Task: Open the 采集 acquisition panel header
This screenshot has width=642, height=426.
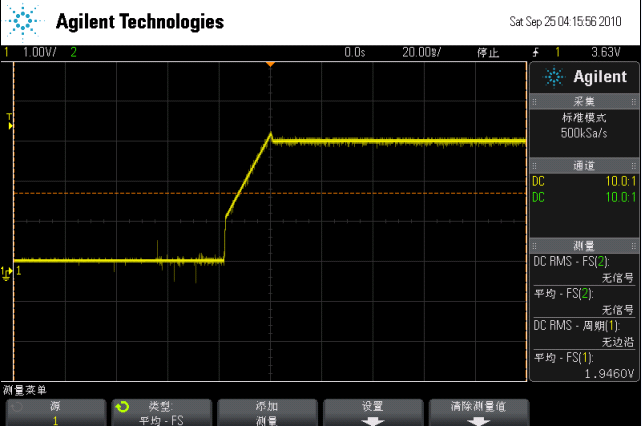Action: pyautogui.click(x=584, y=102)
